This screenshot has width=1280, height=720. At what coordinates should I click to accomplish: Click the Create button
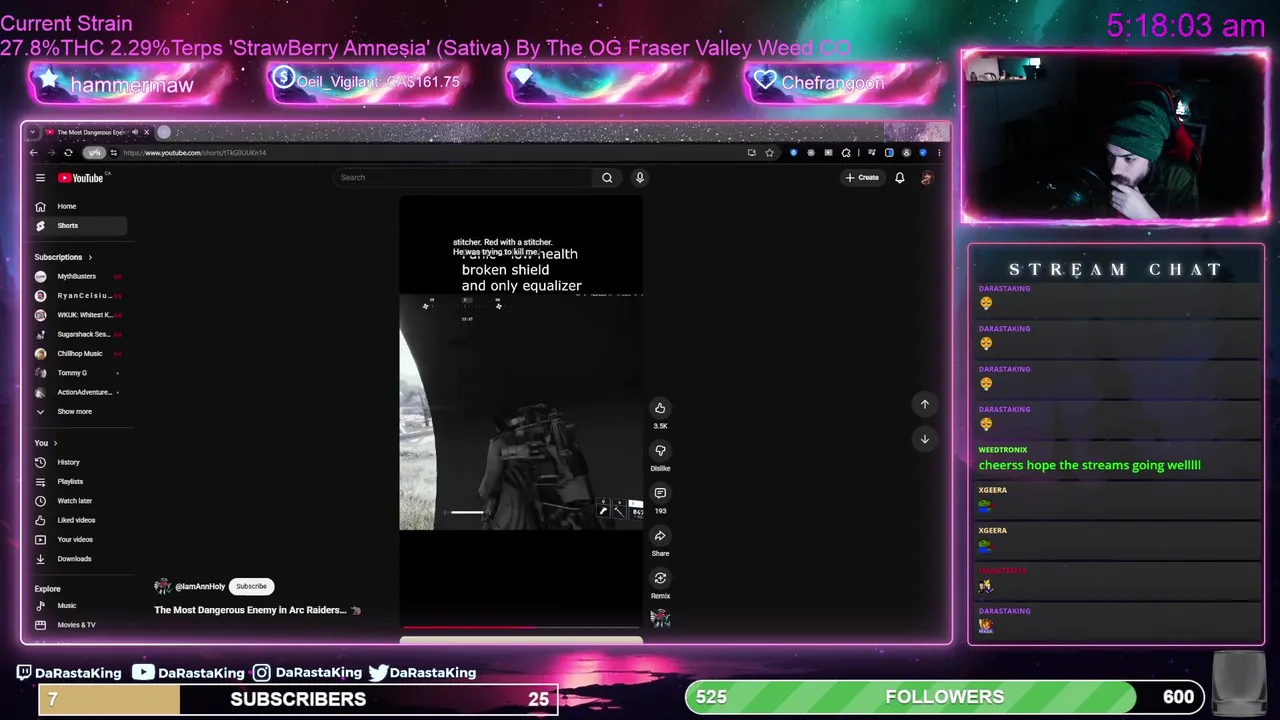click(x=862, y=178)
